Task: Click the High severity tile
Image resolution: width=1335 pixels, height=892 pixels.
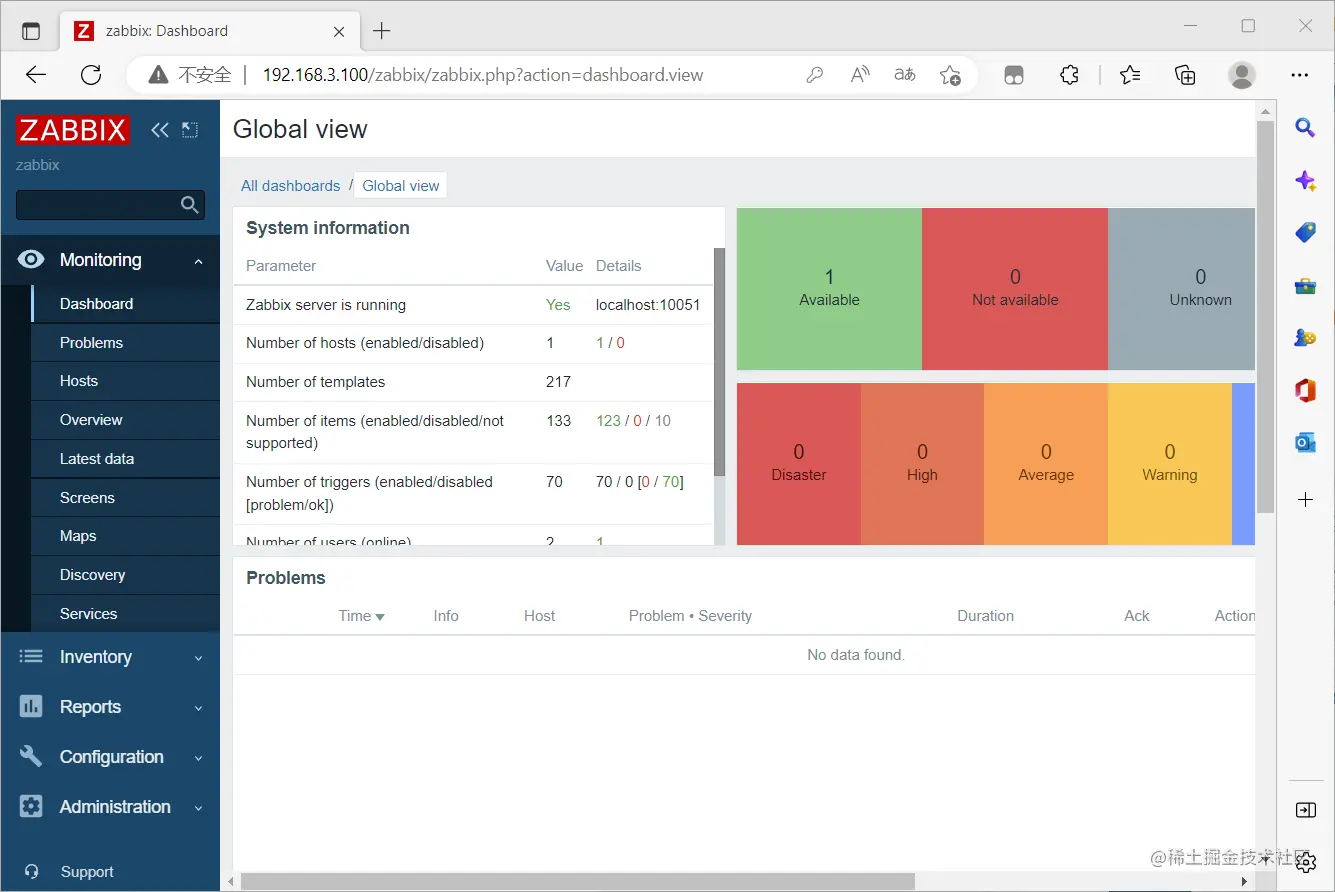Action: point(922,464)
